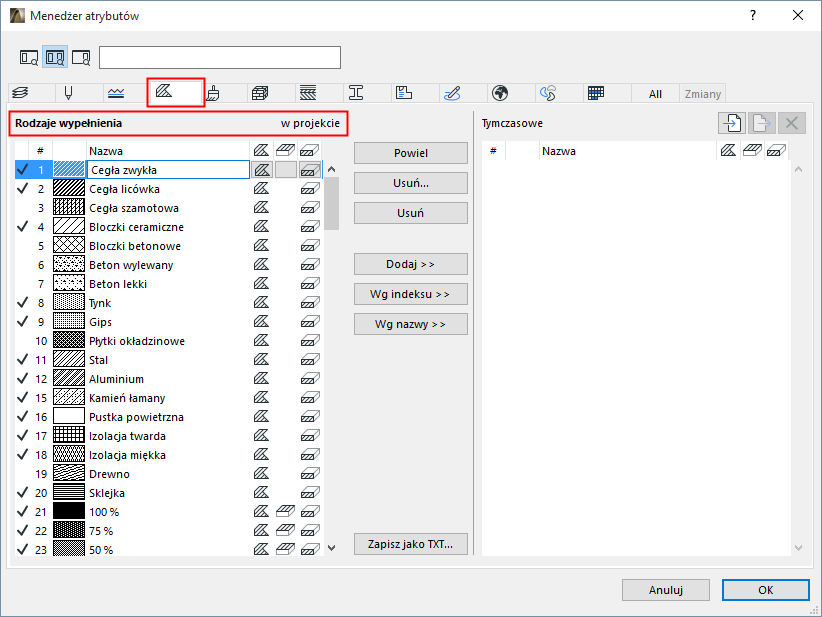This screenshot has height=617, width=822.
Task: Cancel with the Anuluj button
Action: click(x=666, y=590)
